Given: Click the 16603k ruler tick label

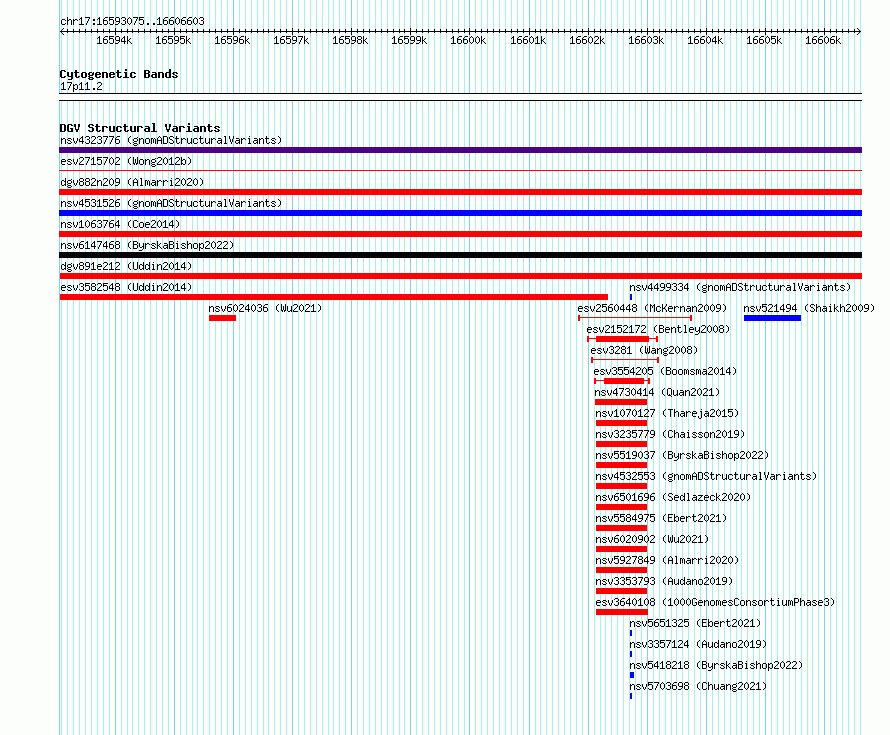Looking at the screenshot, I should pyautogui.click(x=646, y=40).
